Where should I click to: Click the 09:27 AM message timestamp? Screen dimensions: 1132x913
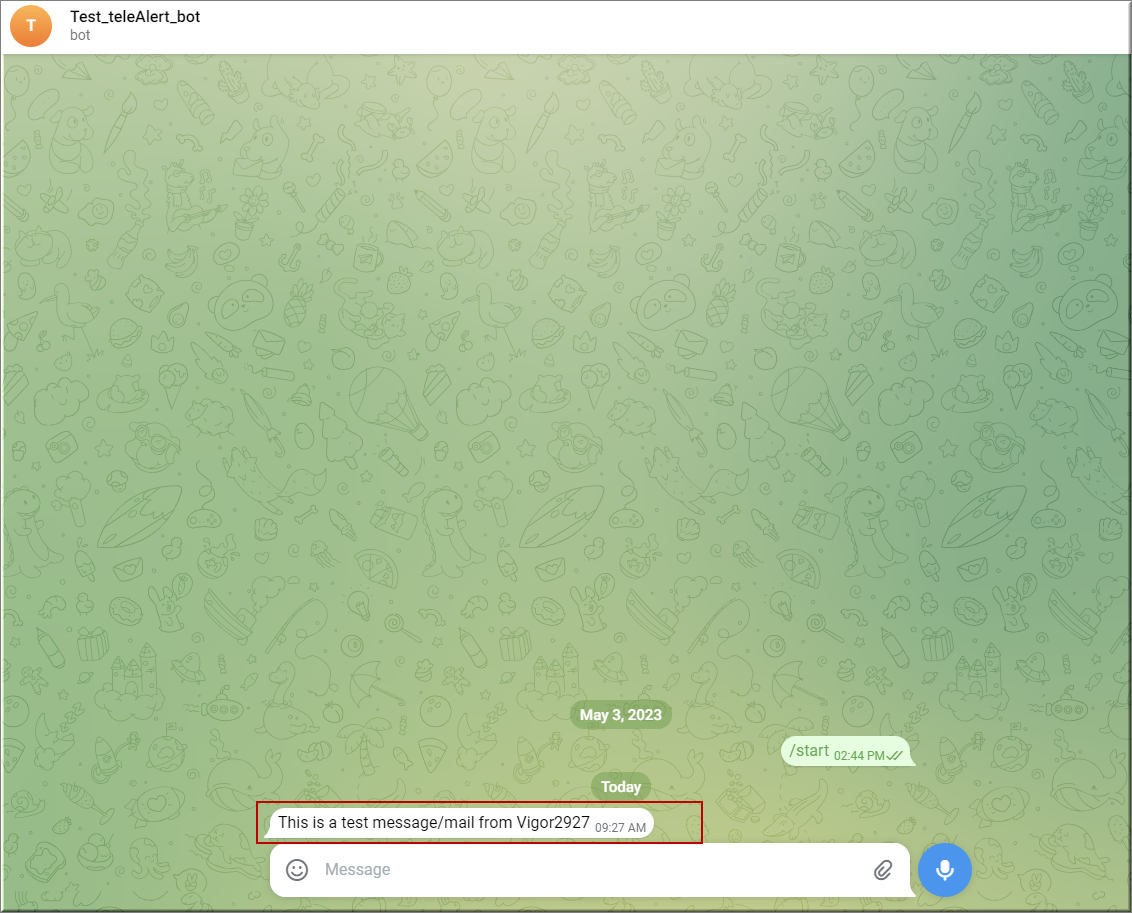[620, 828]
